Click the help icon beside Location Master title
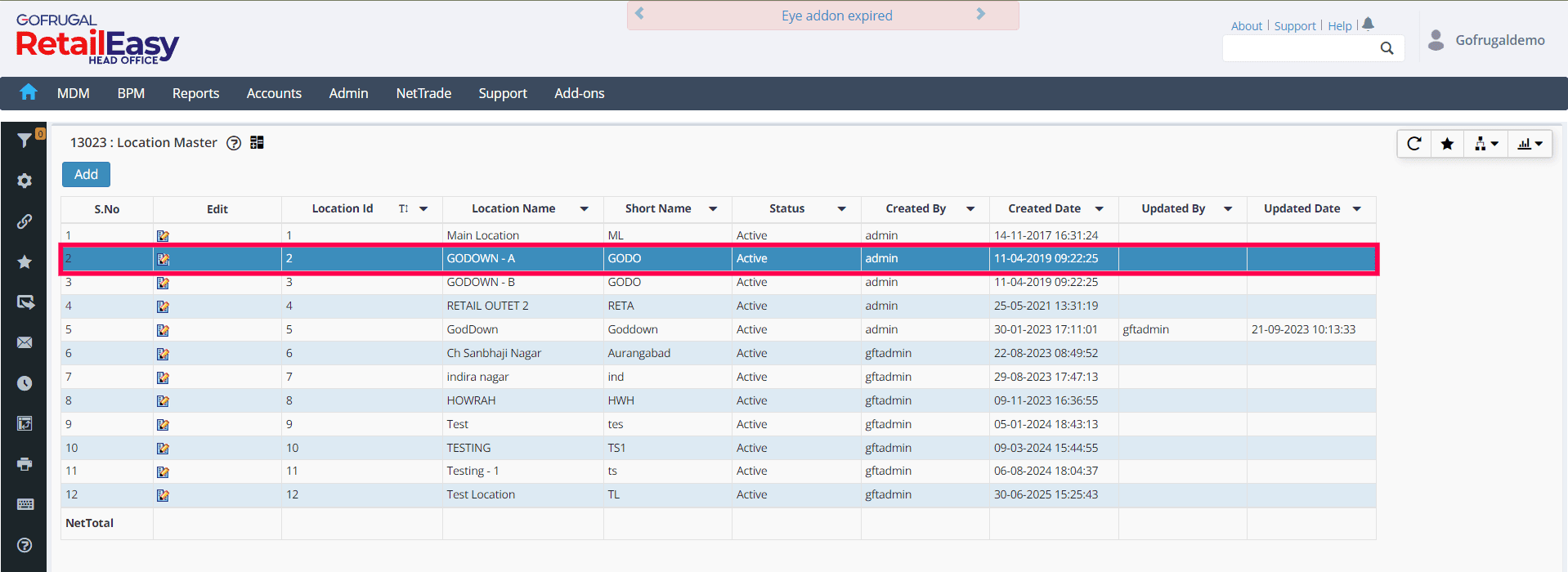The width and height of the screenshot is (1568, 572). coord(234,143)
